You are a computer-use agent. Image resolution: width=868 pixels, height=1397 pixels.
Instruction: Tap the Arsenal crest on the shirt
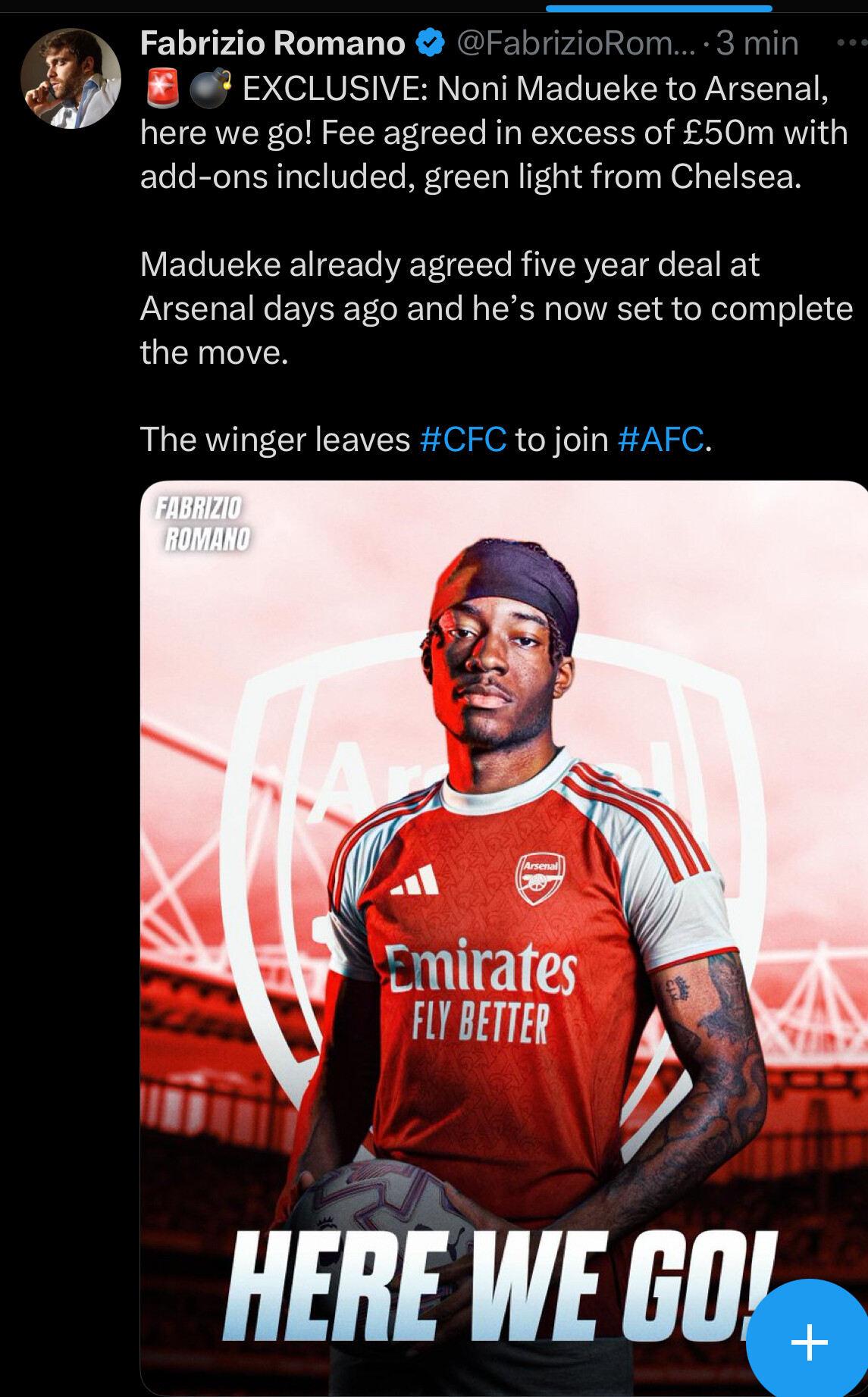click(541, 879)
